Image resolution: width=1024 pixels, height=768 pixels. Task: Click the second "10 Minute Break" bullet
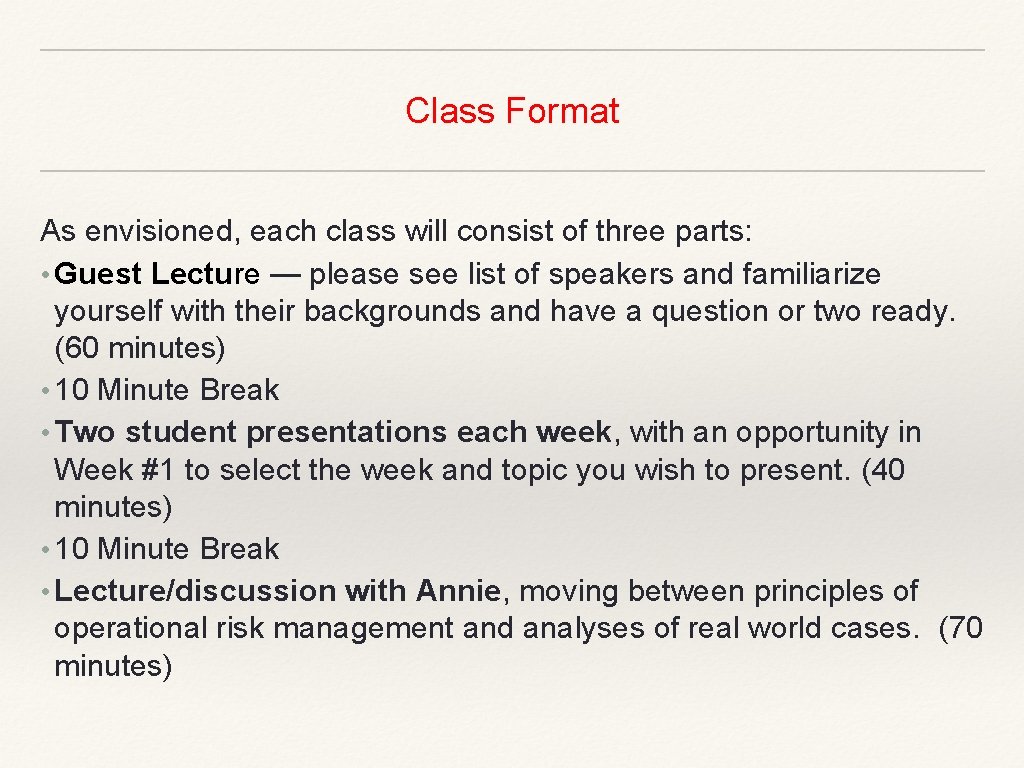click(x=167, y=549)
